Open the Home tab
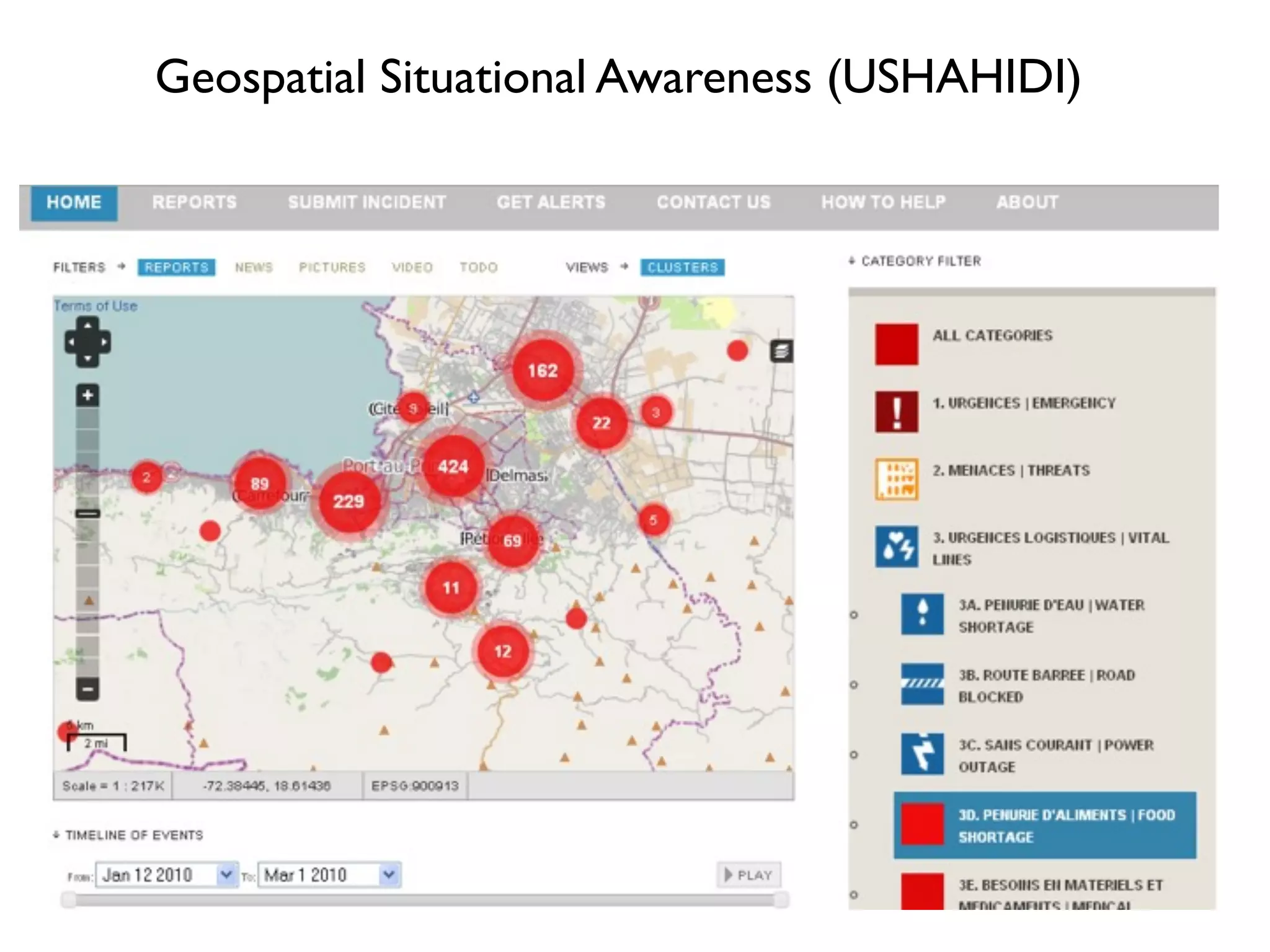The height and width of the screenshot is (952, 1270). 74,203
